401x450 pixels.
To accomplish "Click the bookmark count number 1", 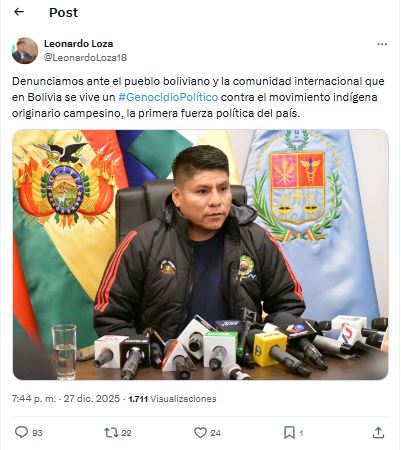I will tap(301, 433).
